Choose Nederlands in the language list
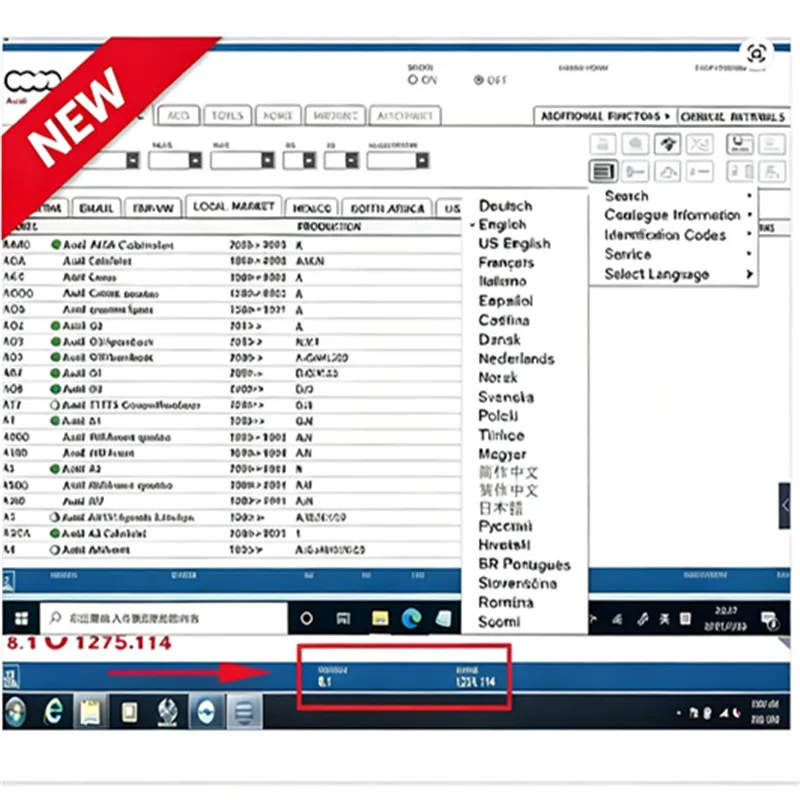Viewport: 800px width, 800px height. click(x=516, y=359)
